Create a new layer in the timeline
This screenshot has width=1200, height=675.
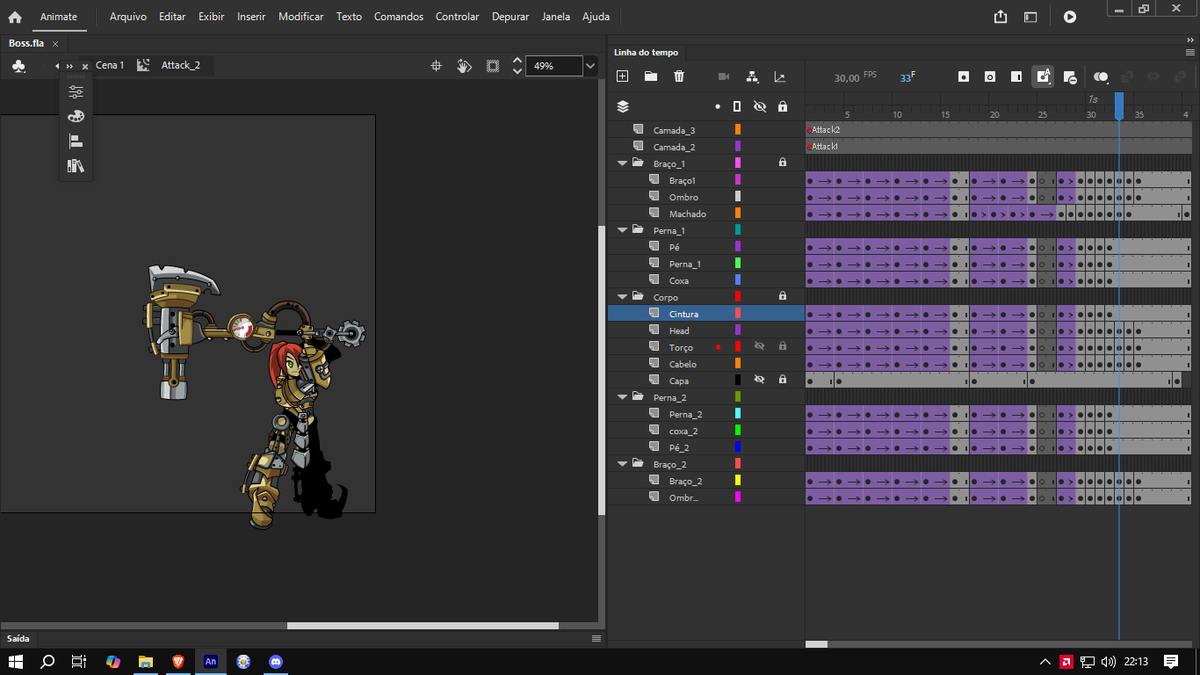(x=622, y=76)
